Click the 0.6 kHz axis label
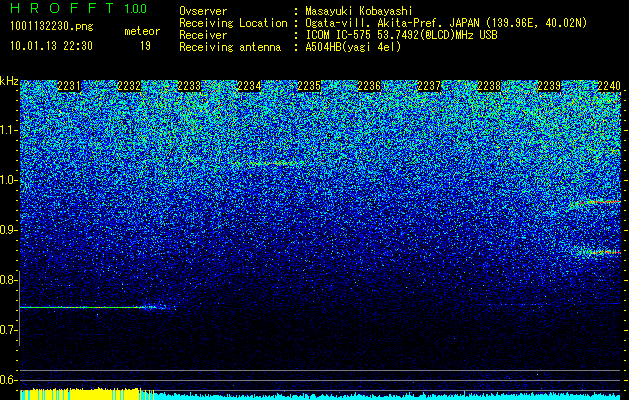This screenshot has width=629, height=400. (x=7, y=380)
